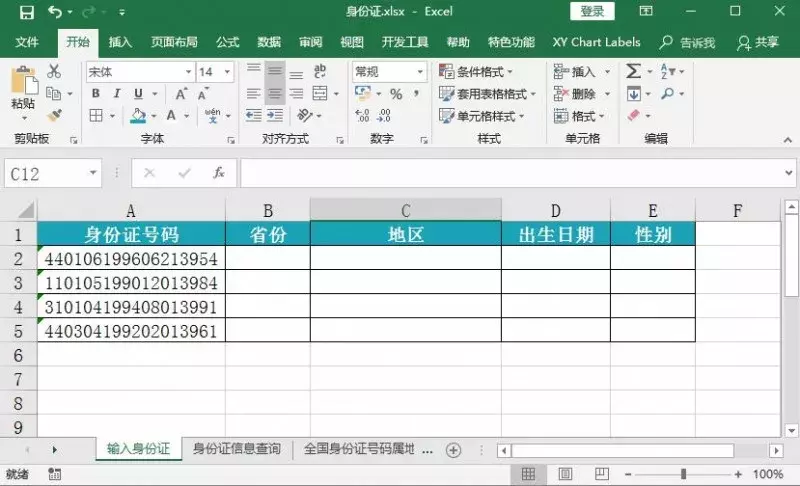Toggle center horizontal alignment
The height and width of the screenshot is (486, 800).
pyautogui.click(x=275, y=93)
